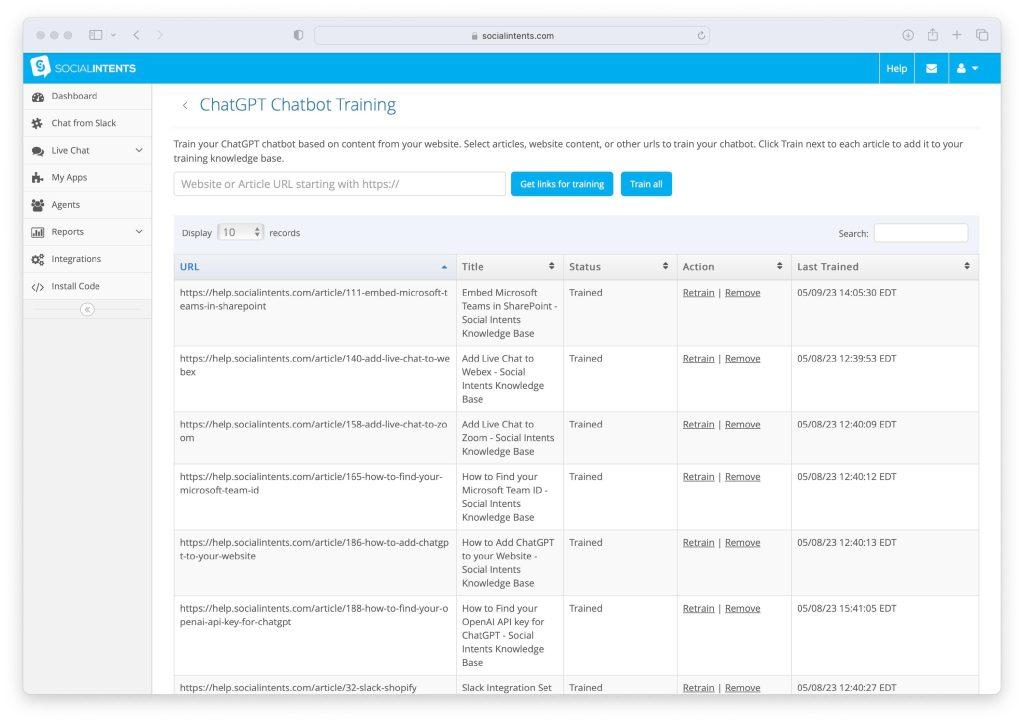Retrain the find-your-openai-api-key article
This screenshot has width=1024, height=723.
pyautogui.click(x=698, y=609)
